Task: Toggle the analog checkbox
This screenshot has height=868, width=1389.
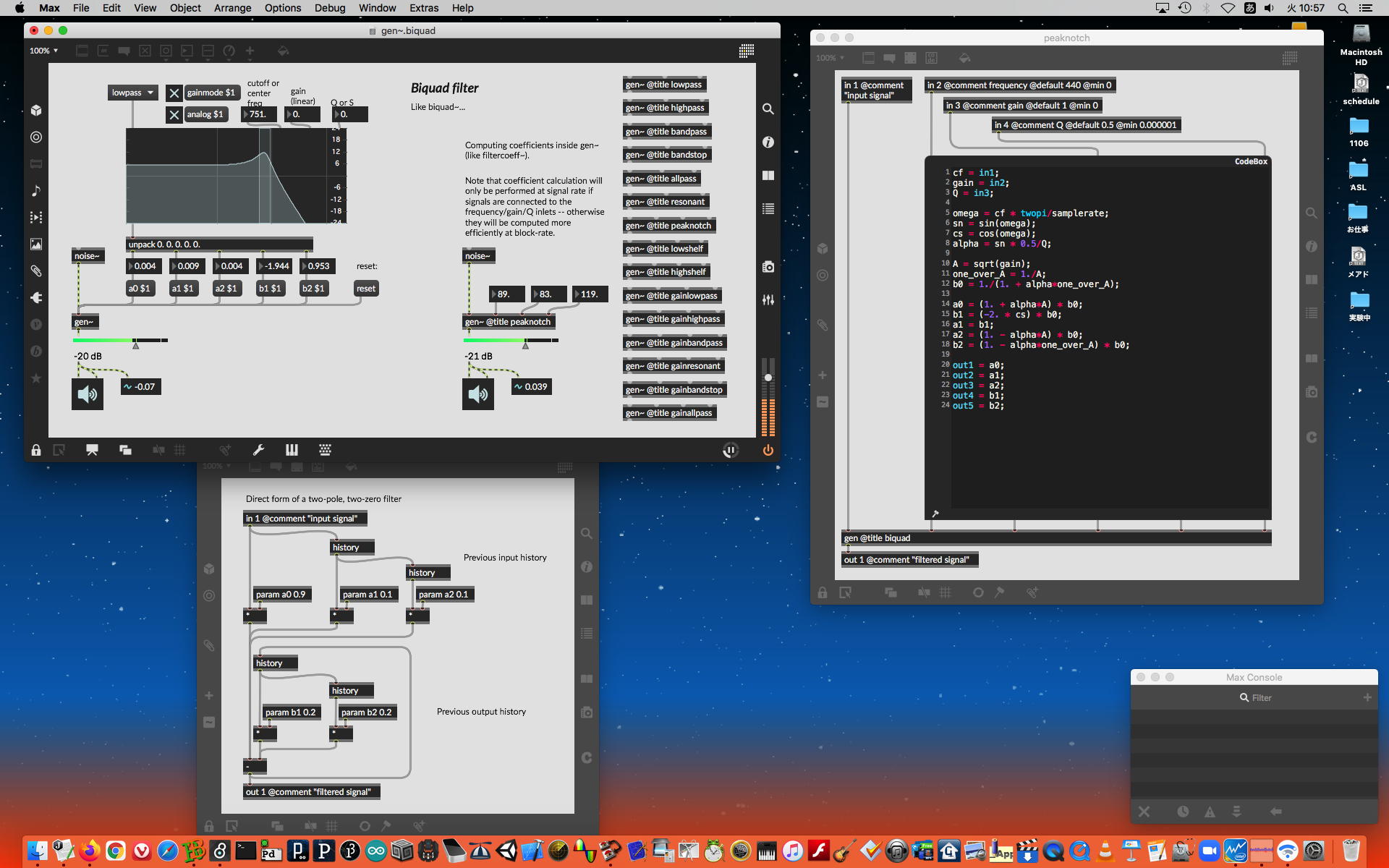Action: [174, 114]
